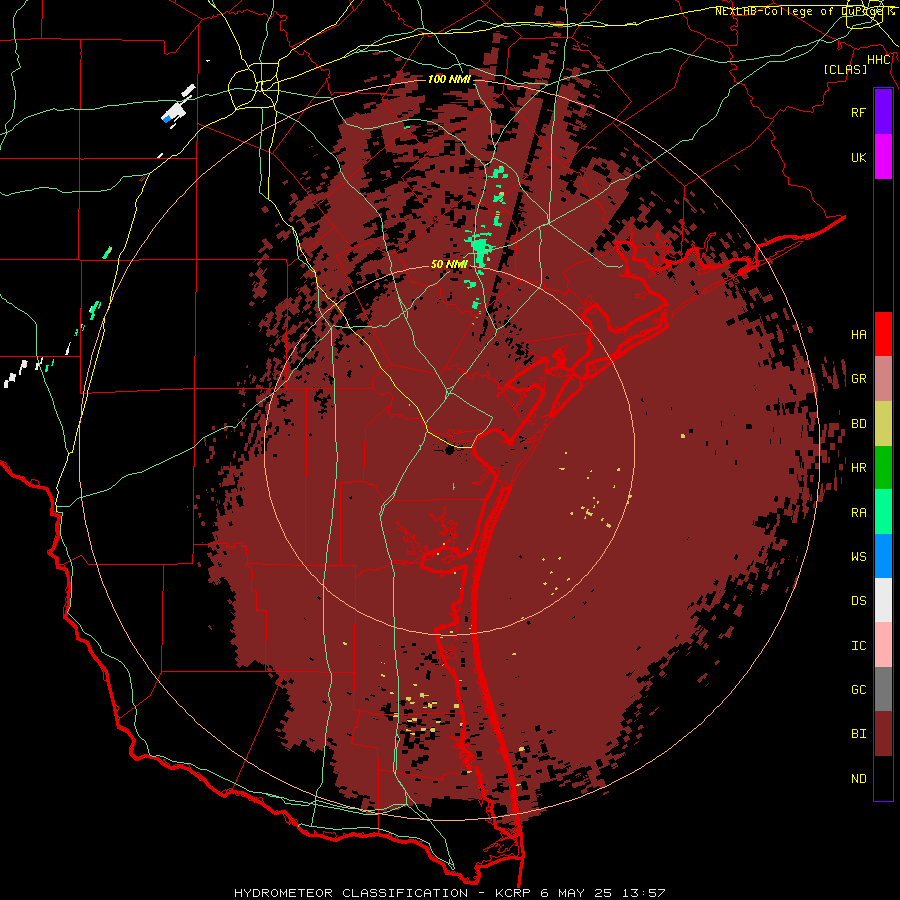
Task: Click the GR legend label
Action: point(858,379)
